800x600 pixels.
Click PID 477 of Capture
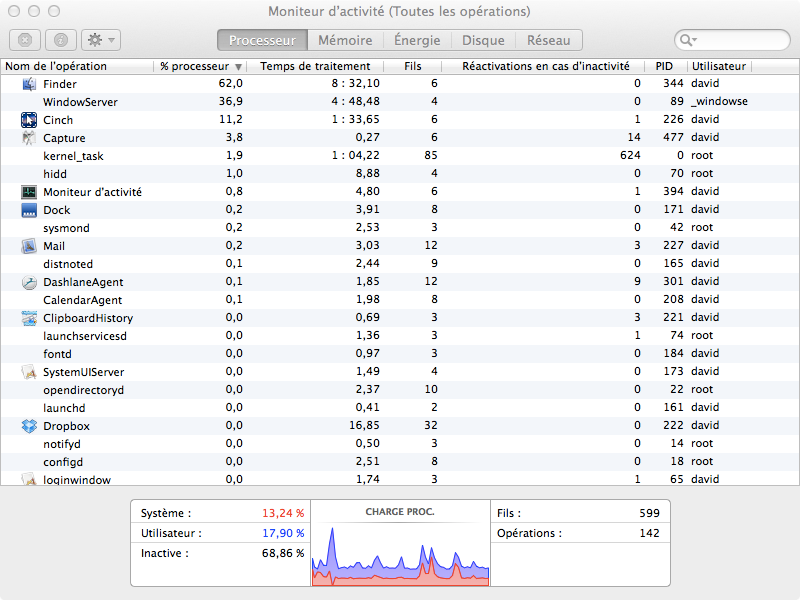(x=673, y=137)
